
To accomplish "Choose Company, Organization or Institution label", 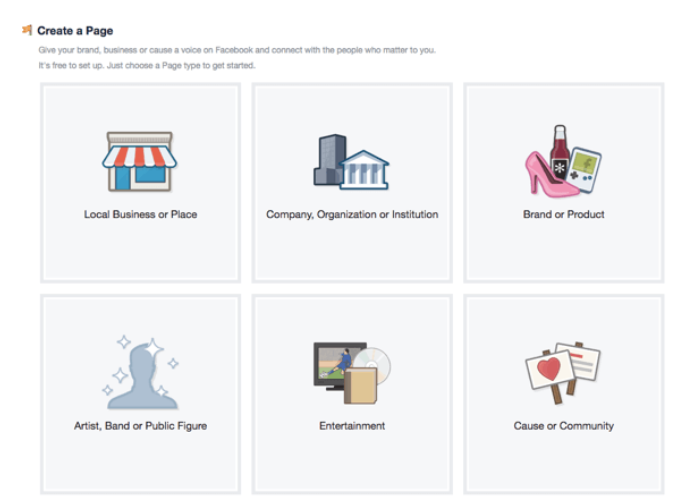I will (352, 214).
